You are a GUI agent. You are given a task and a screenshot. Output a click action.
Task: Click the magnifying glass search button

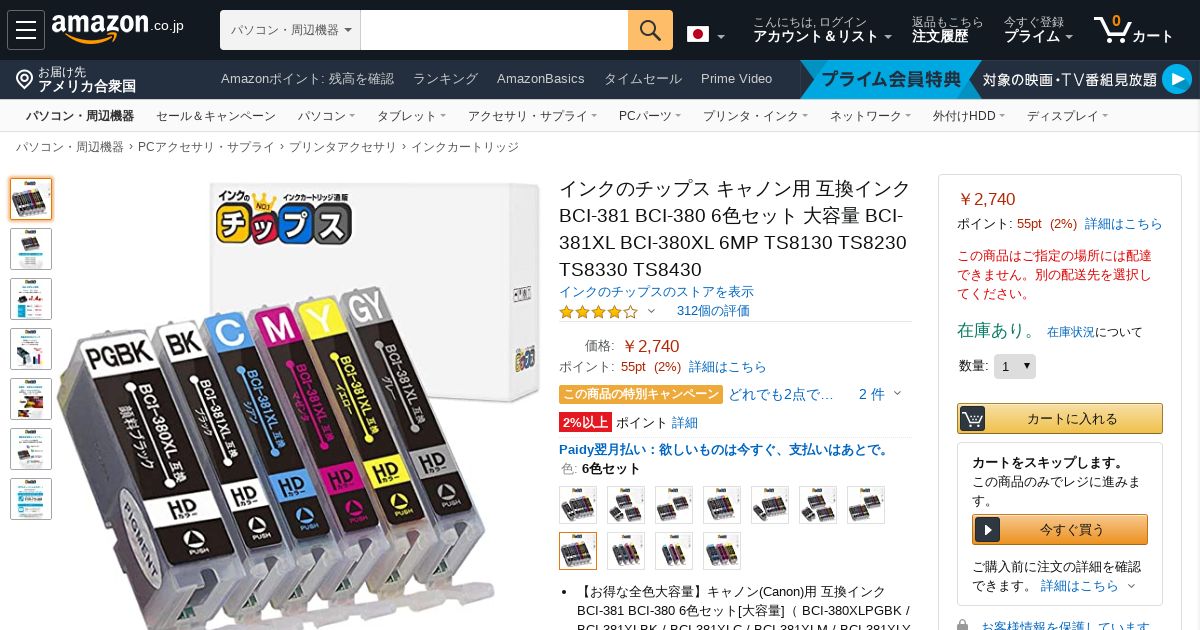(x=650, y=30)
